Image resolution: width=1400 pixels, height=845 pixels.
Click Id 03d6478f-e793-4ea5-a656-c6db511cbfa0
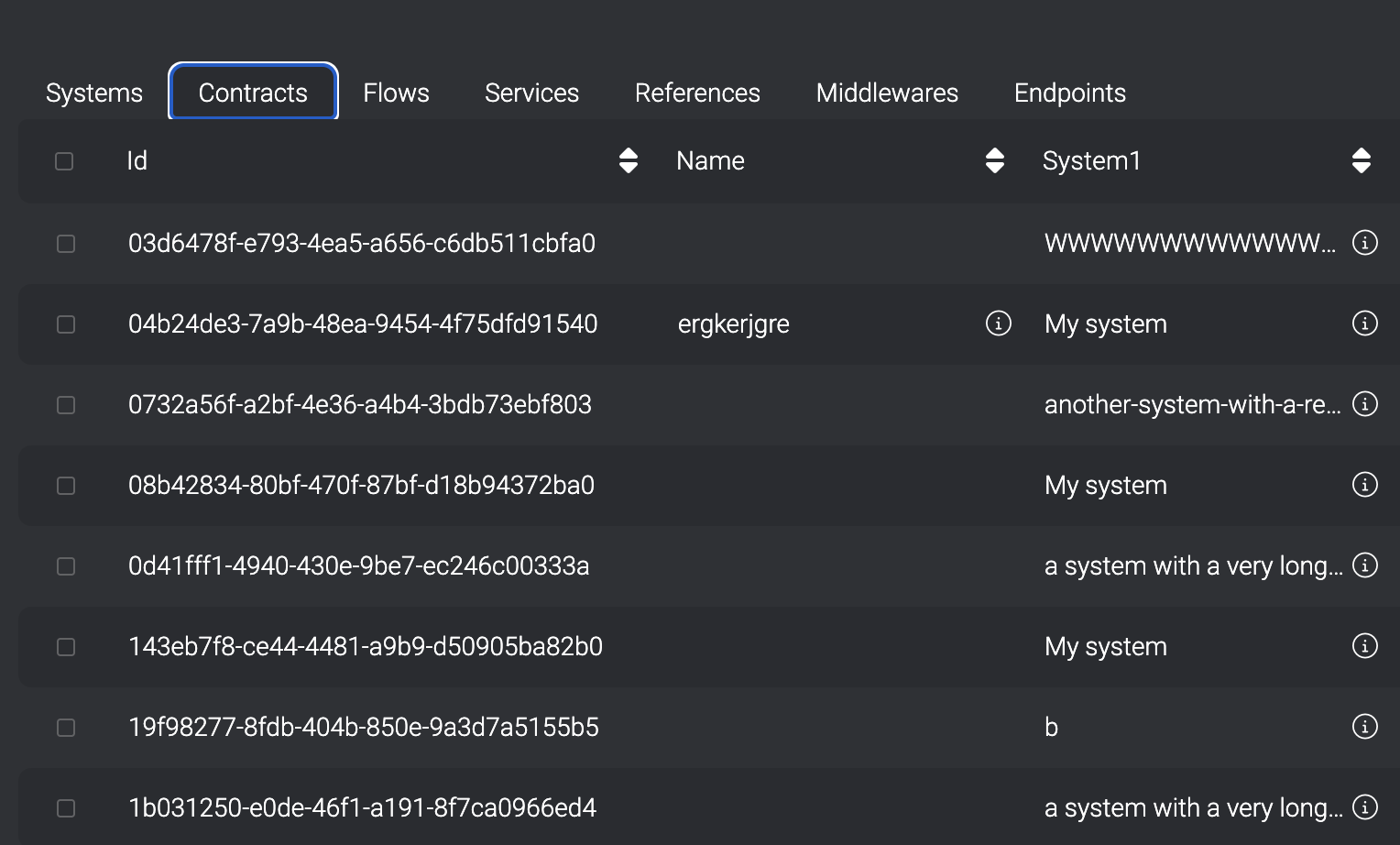362,243
